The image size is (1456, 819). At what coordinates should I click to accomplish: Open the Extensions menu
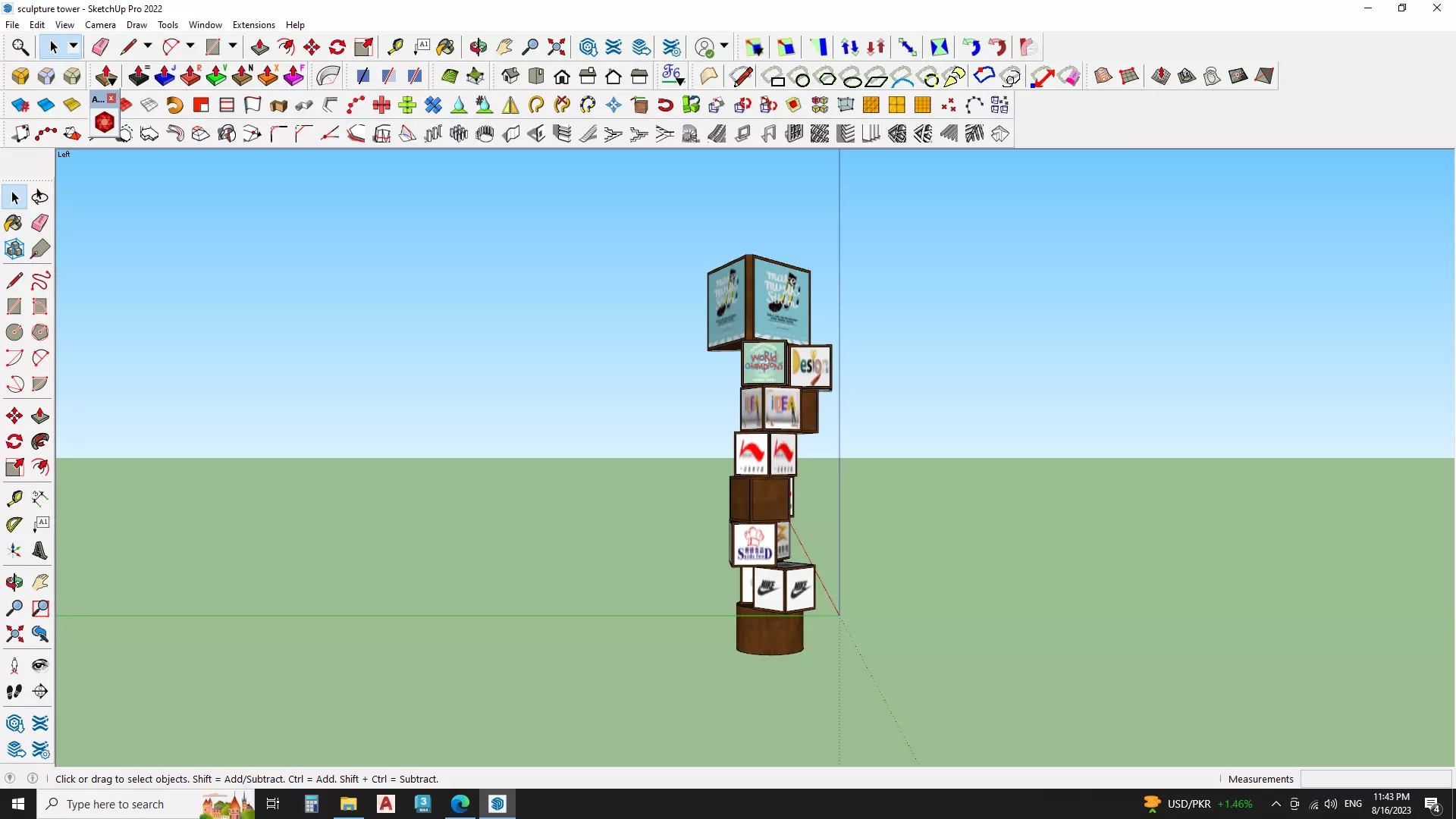click(x=253, y=25)
